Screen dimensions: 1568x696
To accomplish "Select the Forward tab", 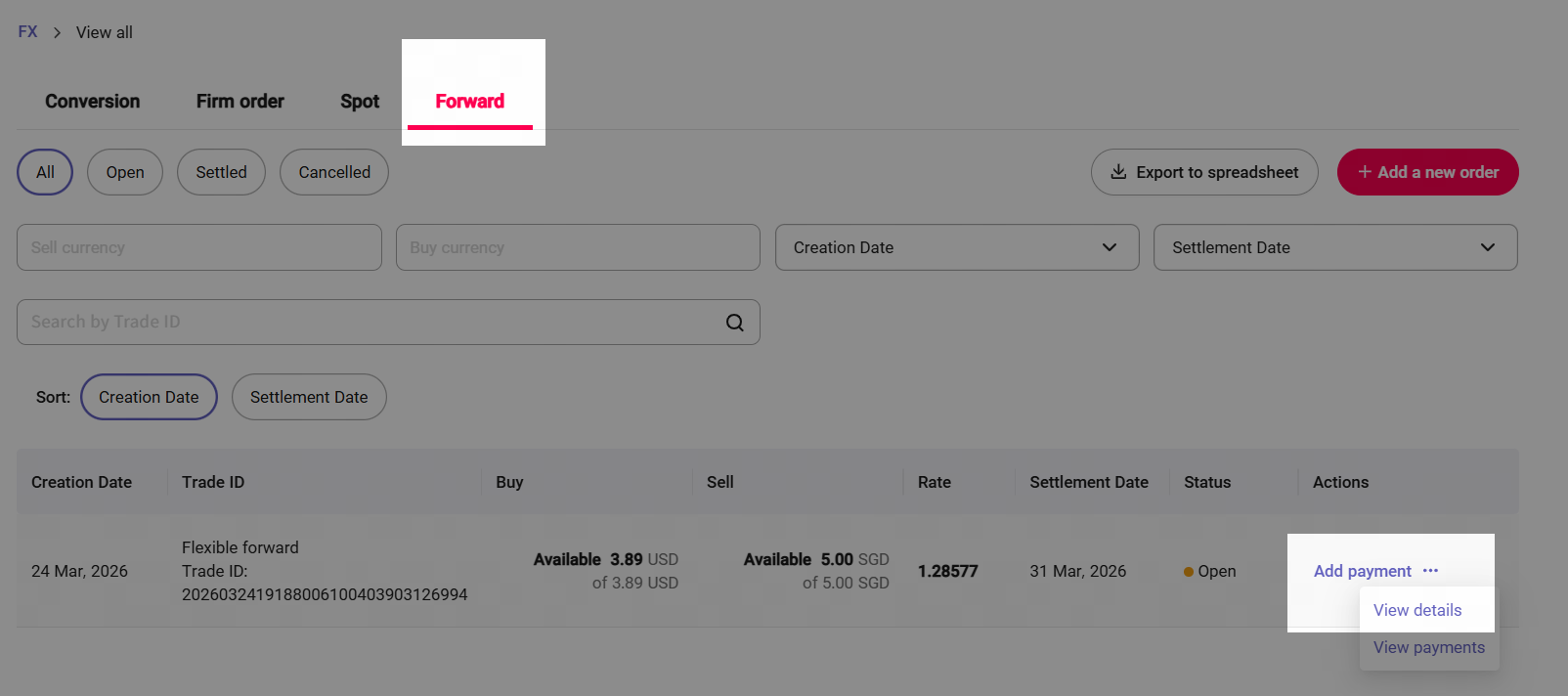I will coord(470,102).
